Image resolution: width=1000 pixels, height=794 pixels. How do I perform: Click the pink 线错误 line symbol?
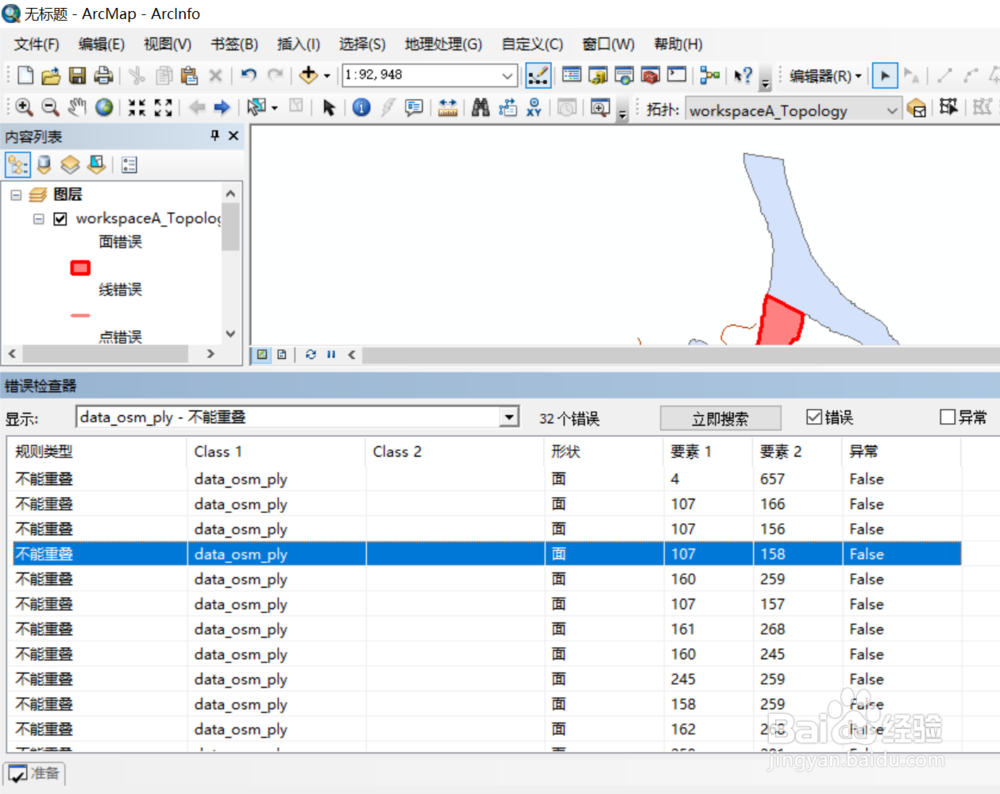(x=80, y=315)
